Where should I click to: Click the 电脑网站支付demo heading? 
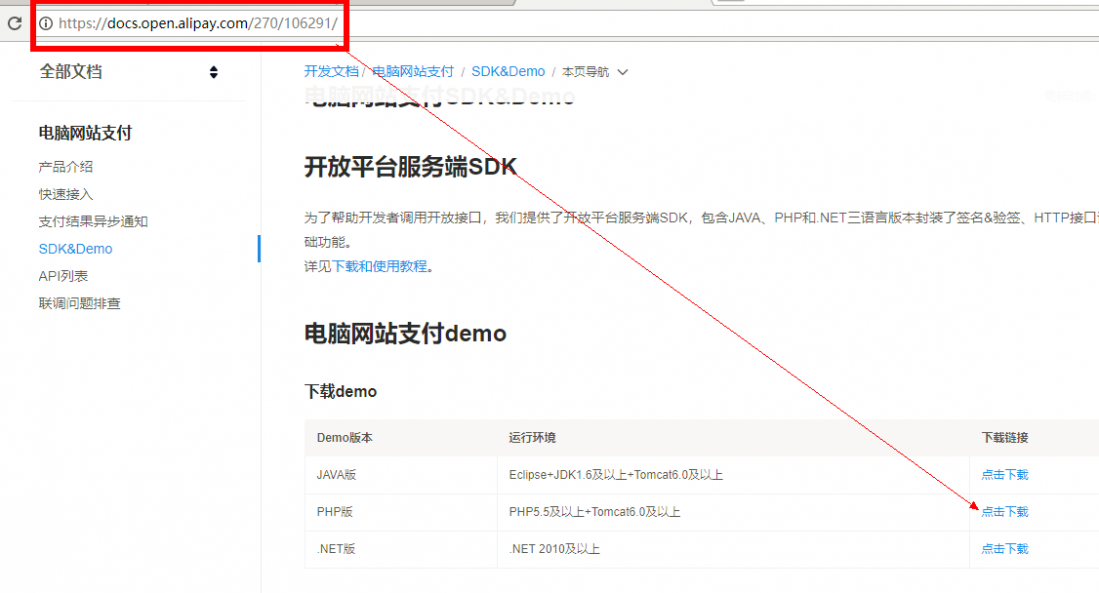(x=405, y=334)
